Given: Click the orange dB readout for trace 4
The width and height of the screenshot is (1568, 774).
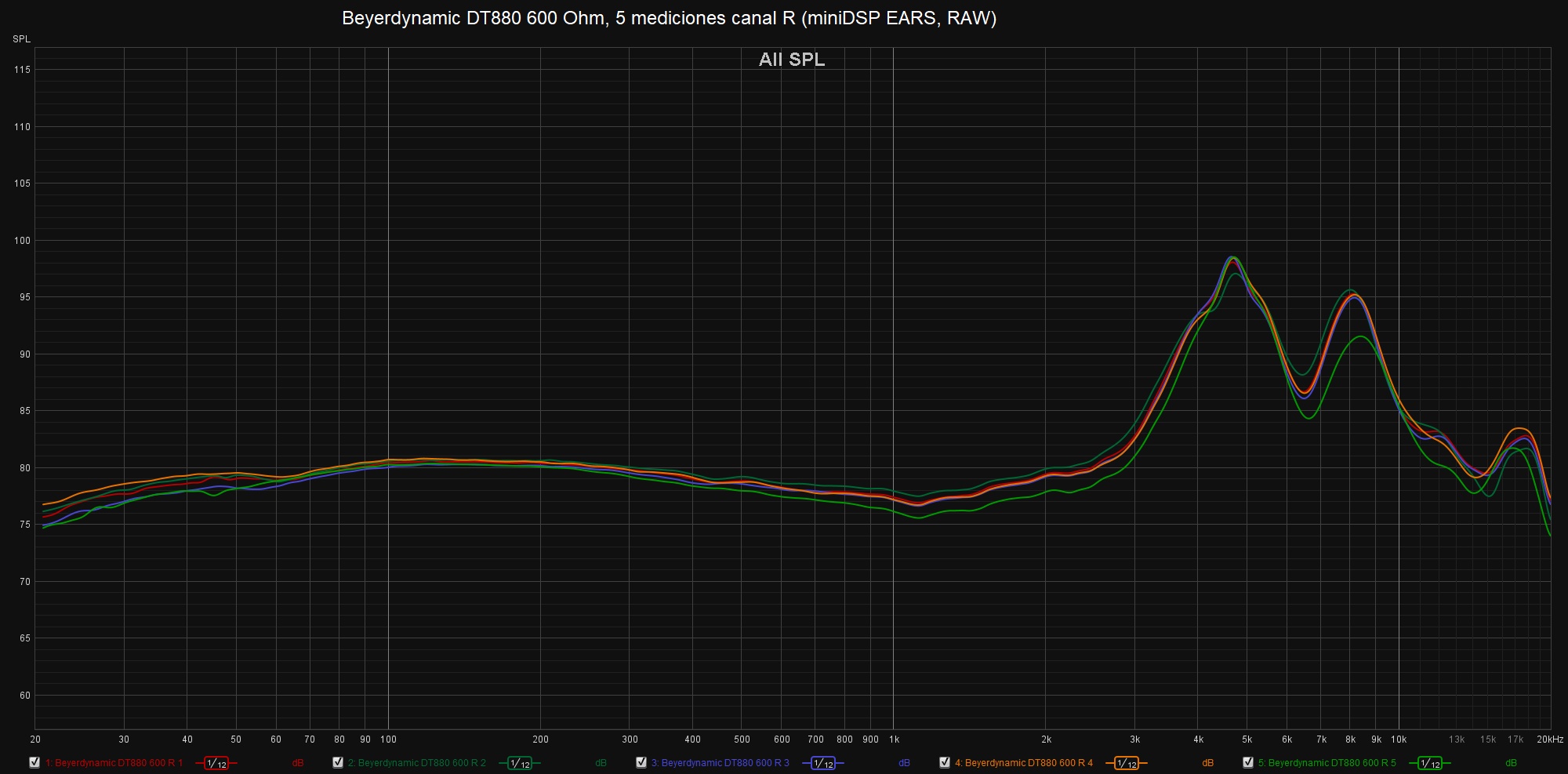Looking at the screenshot, I should click(x=1207, y=763).
